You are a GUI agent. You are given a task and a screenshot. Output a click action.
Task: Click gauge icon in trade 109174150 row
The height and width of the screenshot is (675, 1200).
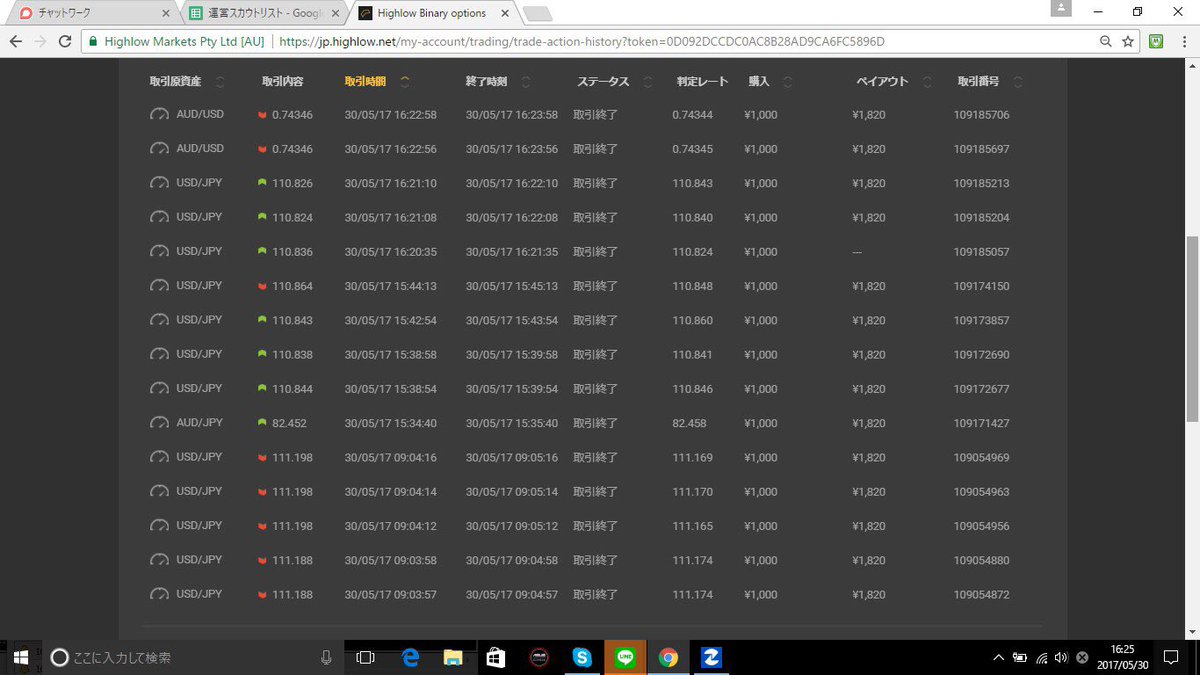159,286
